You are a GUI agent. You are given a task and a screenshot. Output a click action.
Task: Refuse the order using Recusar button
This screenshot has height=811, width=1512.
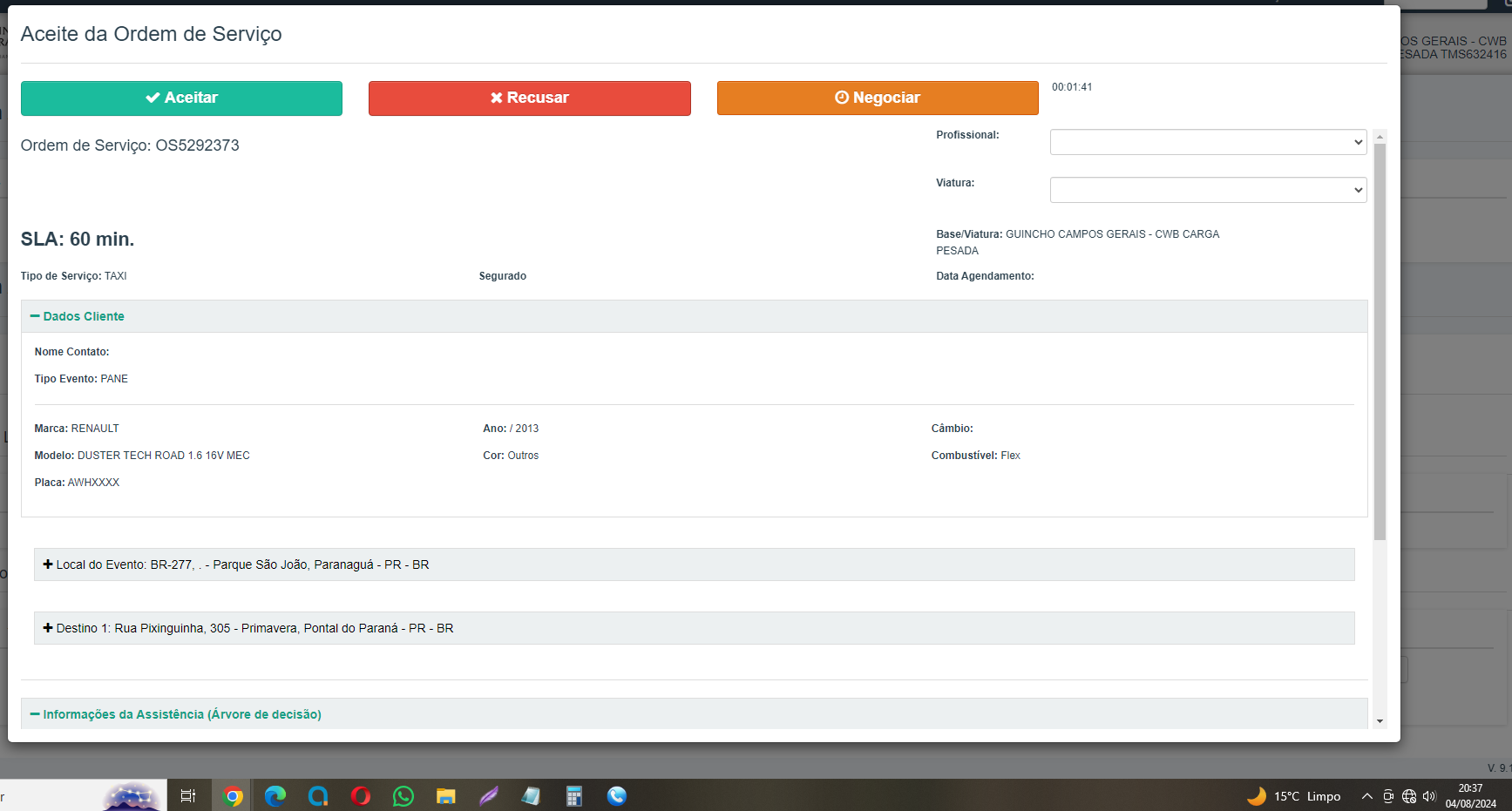coord(529,98)
